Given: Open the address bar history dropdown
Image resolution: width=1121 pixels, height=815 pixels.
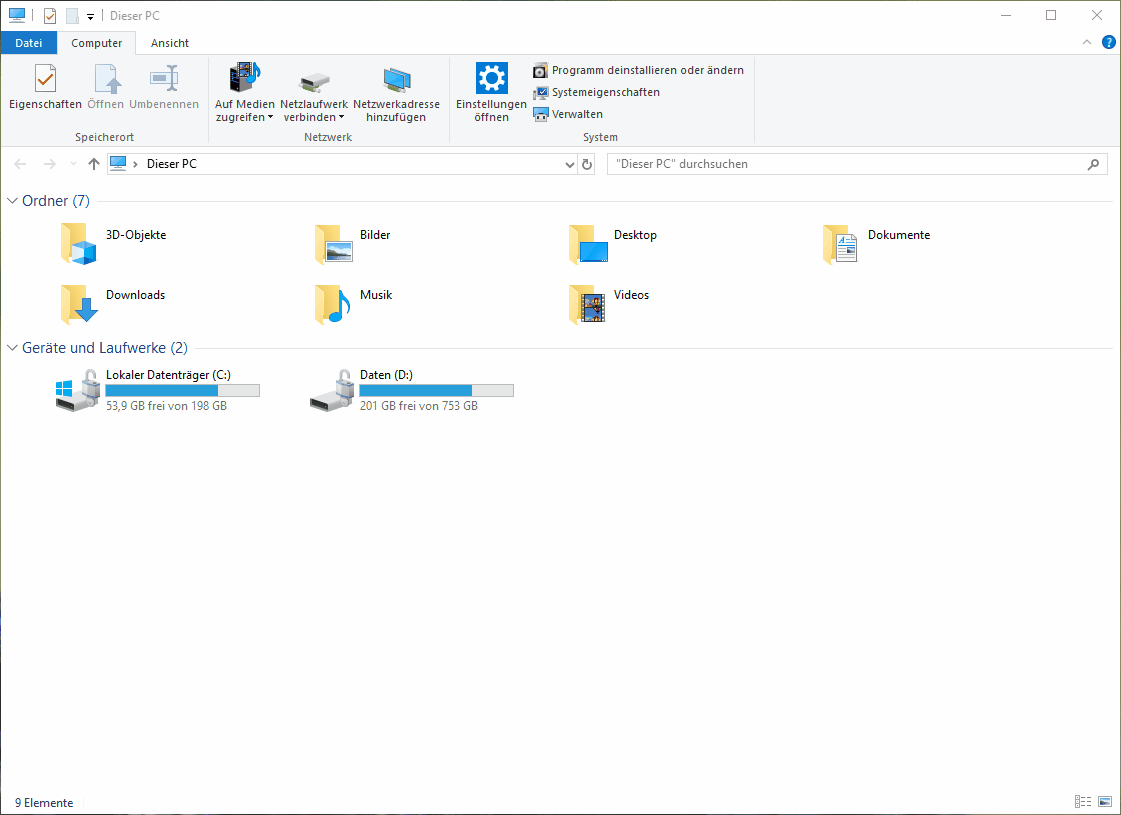Looking at the screenshot, I should [x=570, y=164].
